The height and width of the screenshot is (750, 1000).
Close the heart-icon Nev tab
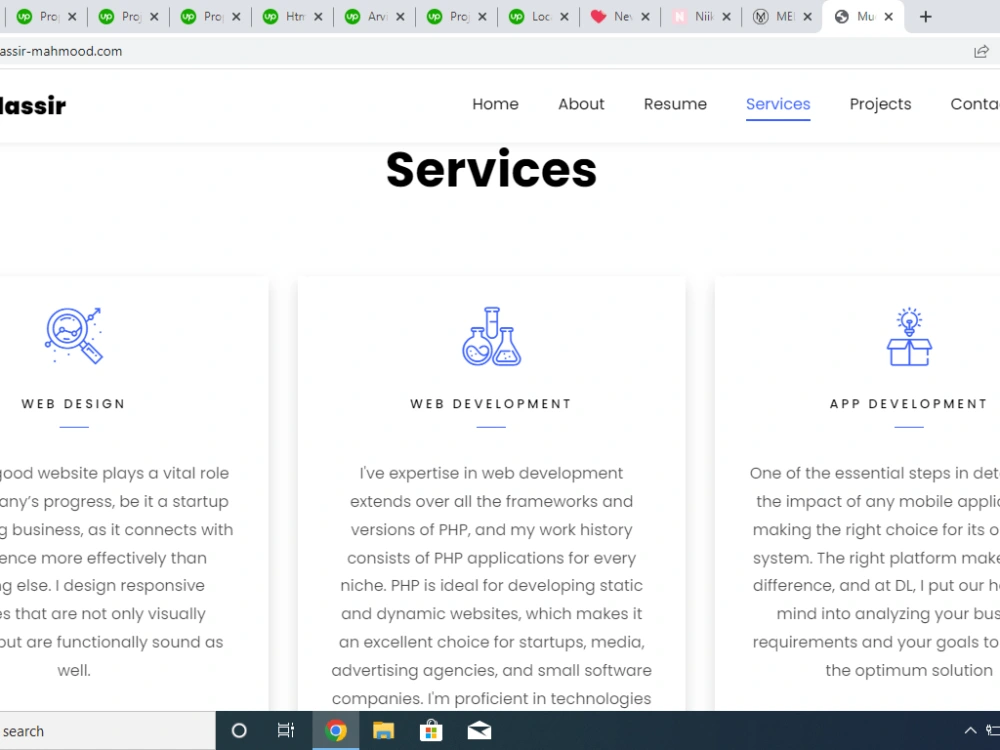tap(645, 17)
